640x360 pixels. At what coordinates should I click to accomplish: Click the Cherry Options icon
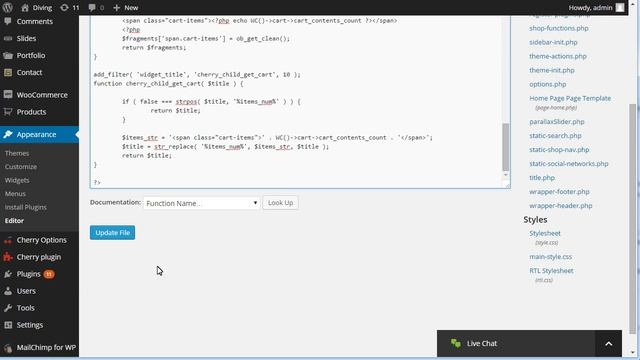[8, 240]
